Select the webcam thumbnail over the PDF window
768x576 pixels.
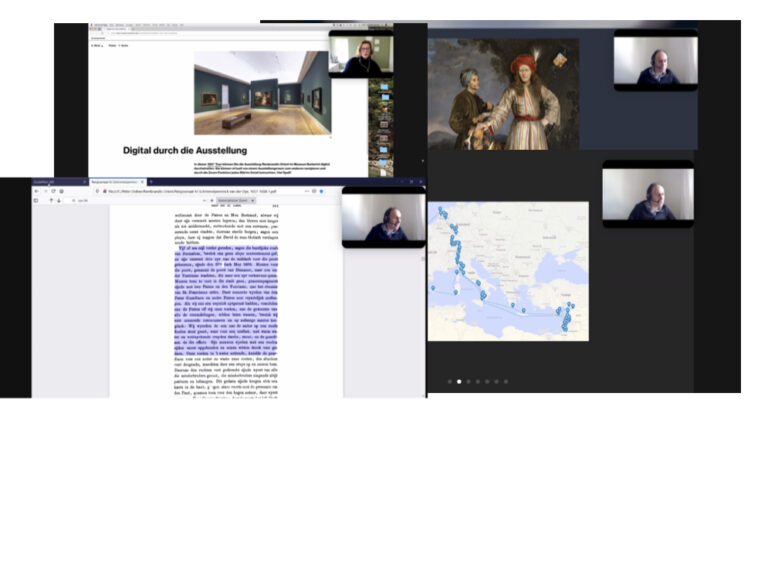pyautogui.click(x=384, y=217)
